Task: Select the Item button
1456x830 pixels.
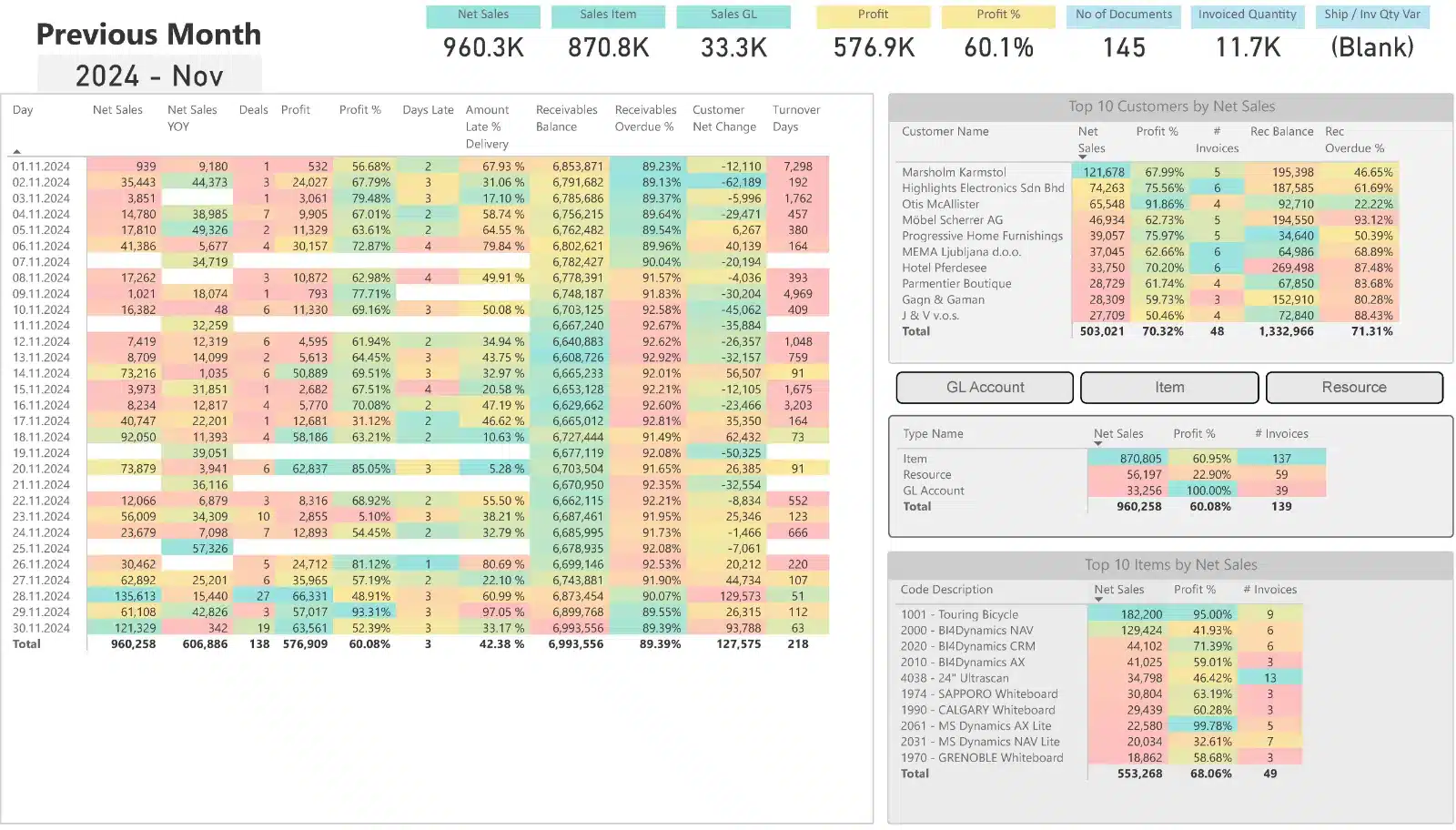Action: [x=1169, y=388]
